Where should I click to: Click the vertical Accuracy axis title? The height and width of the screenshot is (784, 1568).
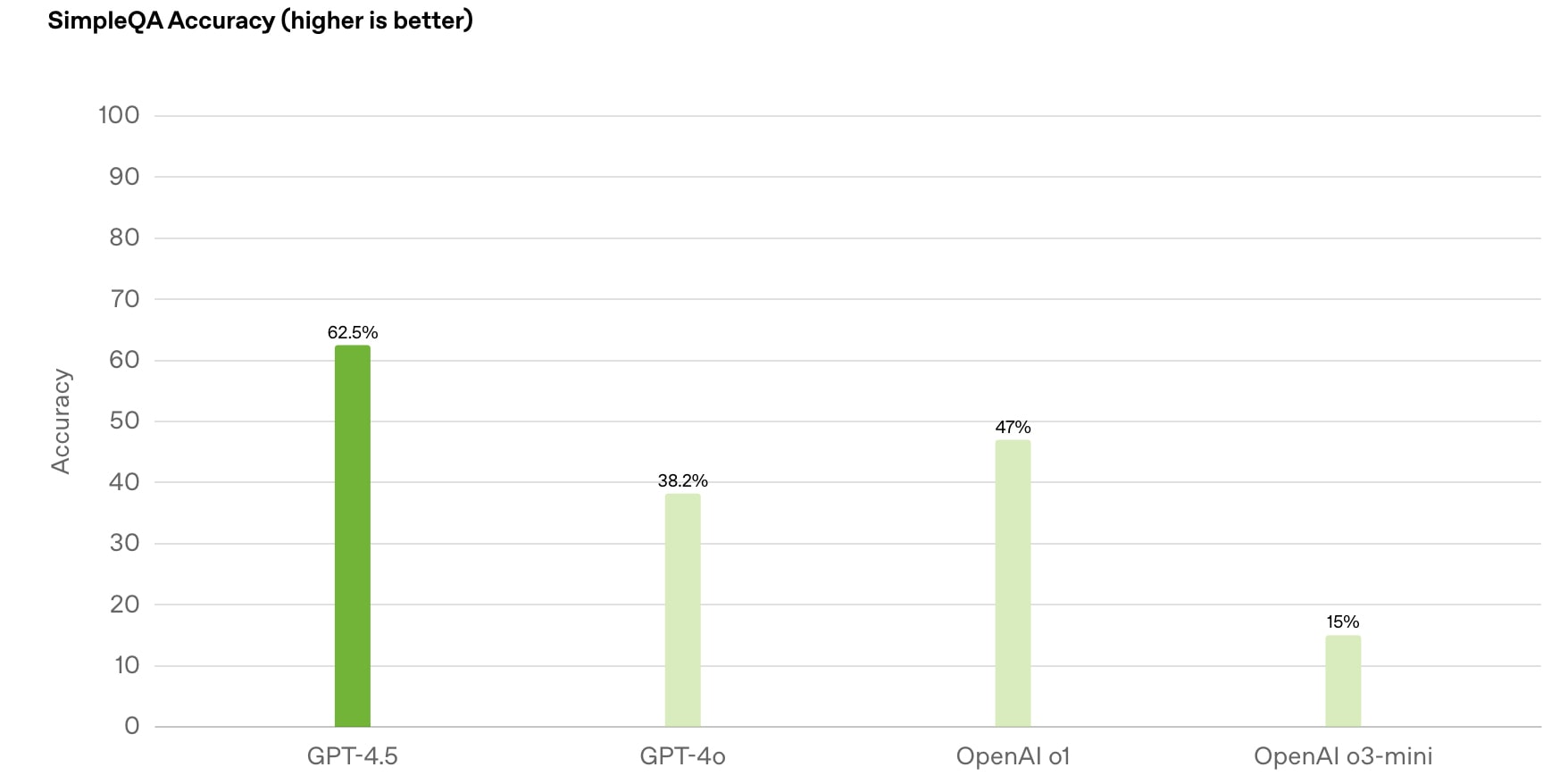coord(61,421)
